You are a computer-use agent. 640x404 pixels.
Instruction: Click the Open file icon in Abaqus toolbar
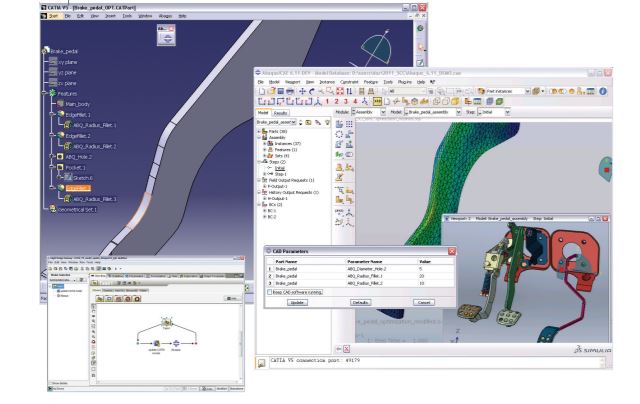click(x=271, y=91)
